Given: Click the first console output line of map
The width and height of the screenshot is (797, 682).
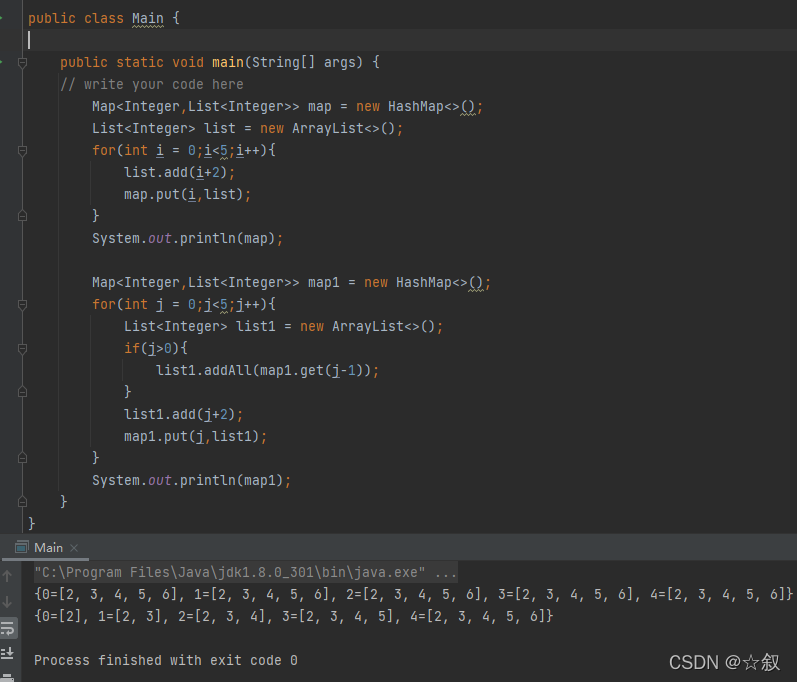Looking at the screenshot, I should tap(413, 594).
